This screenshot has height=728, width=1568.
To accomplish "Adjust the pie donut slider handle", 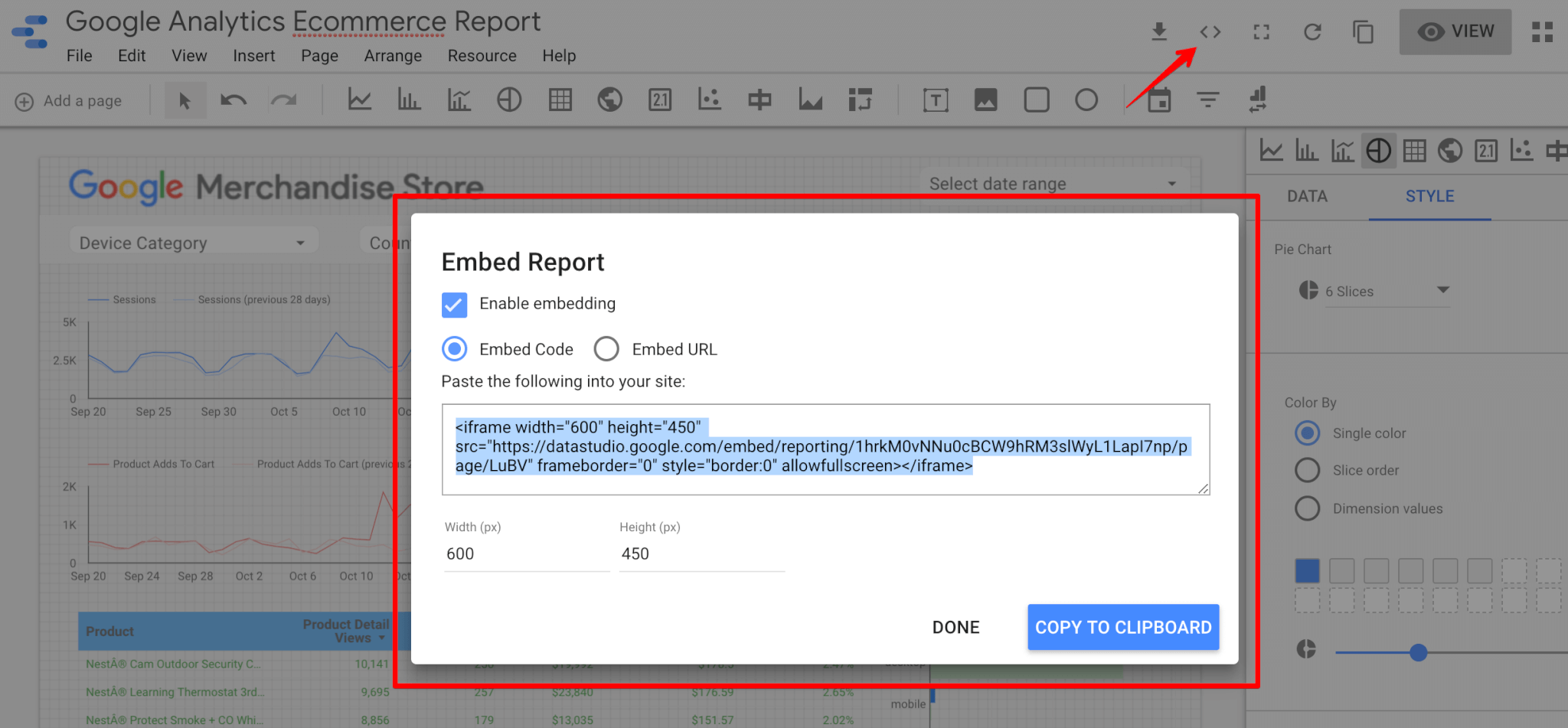I will (x=1418, y=652).
